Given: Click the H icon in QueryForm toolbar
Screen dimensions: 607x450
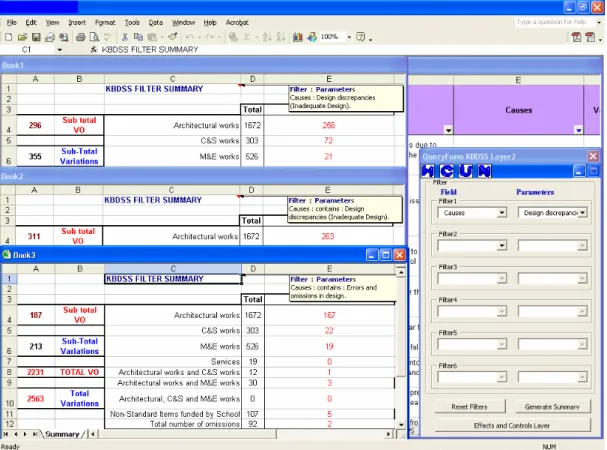Looking at the screenshot, I should (428, 171).
